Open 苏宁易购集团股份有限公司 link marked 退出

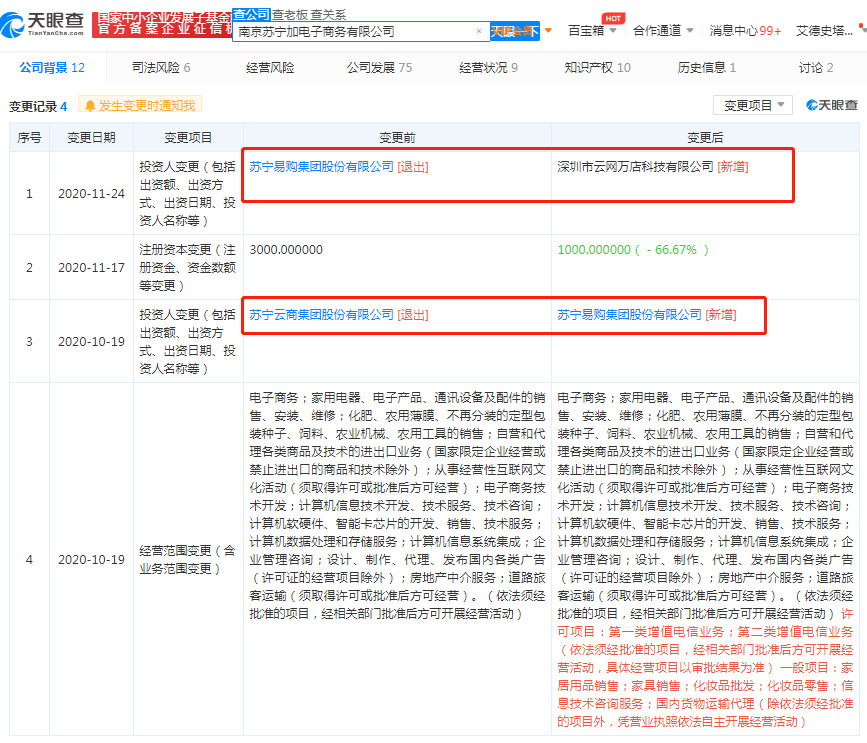tap(321, 166)
